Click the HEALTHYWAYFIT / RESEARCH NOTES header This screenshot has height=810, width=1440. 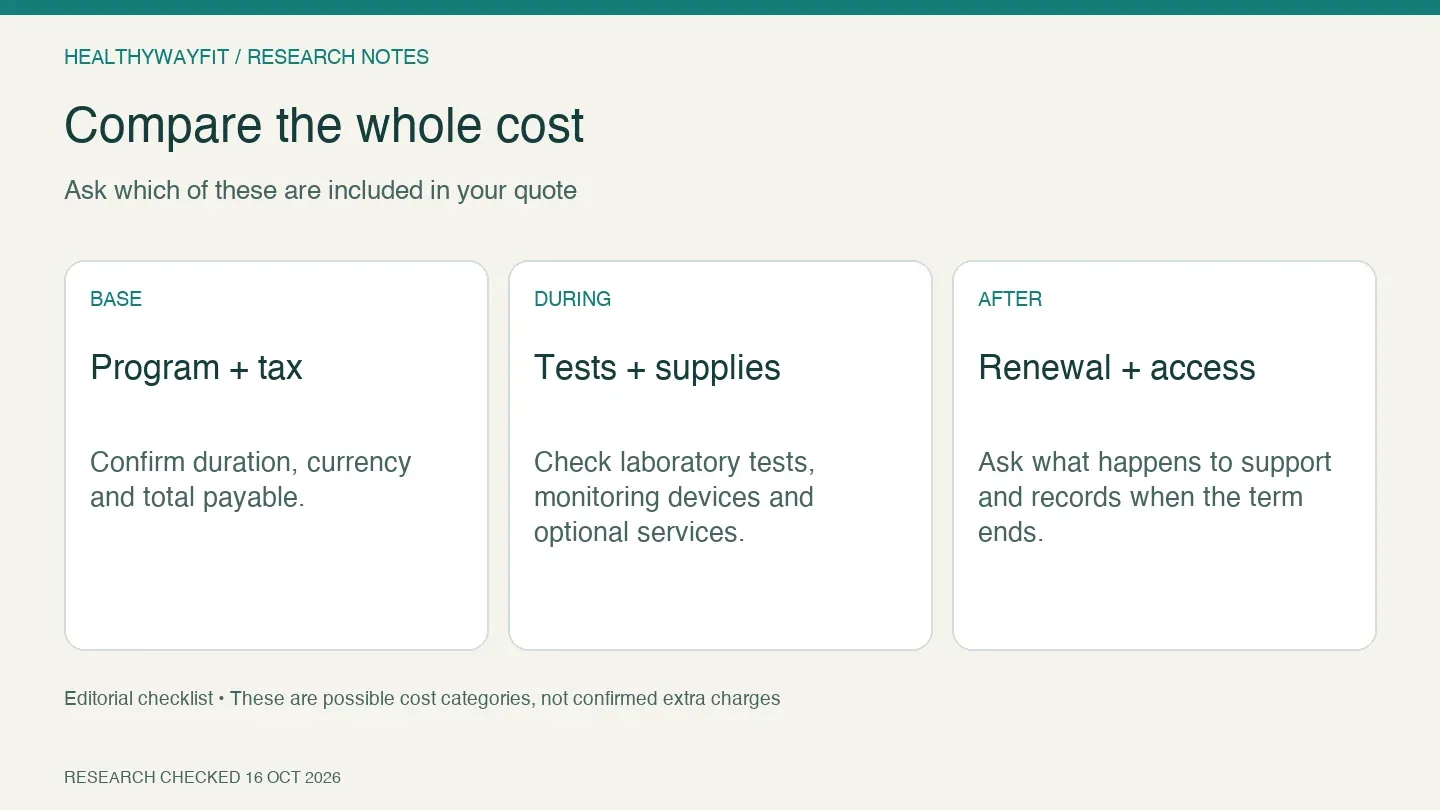tap(246, 57)
